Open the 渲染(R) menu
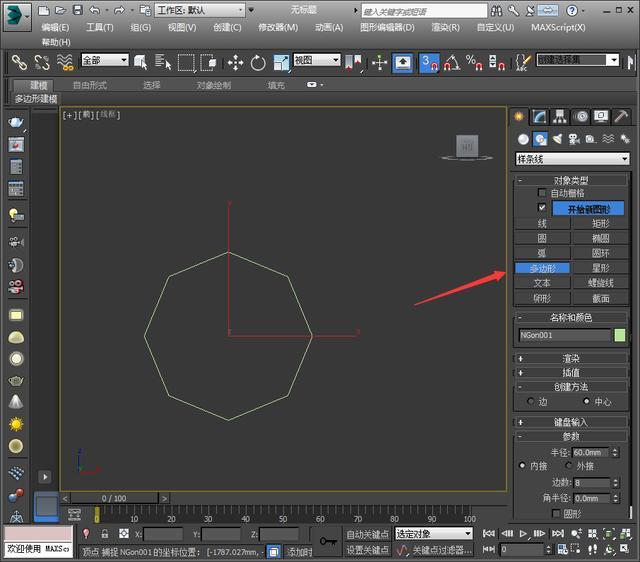The height and width of the screenshot is (562, 640). 445,28
